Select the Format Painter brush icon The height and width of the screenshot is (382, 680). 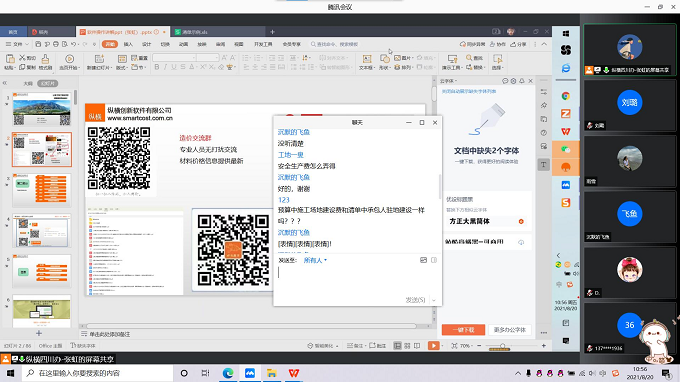45,59
